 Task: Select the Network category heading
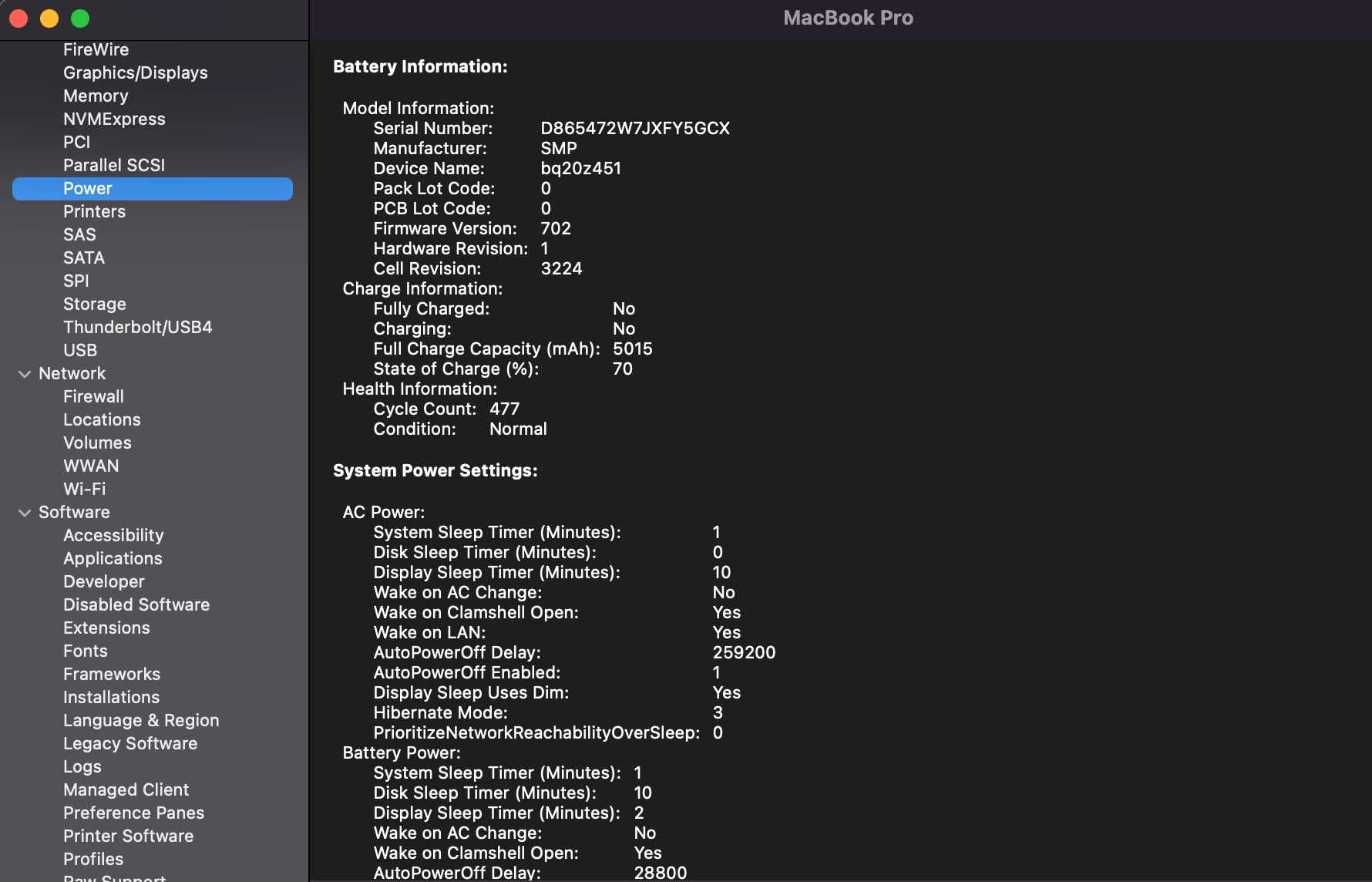pyautogui.click(x=72, y=373)
